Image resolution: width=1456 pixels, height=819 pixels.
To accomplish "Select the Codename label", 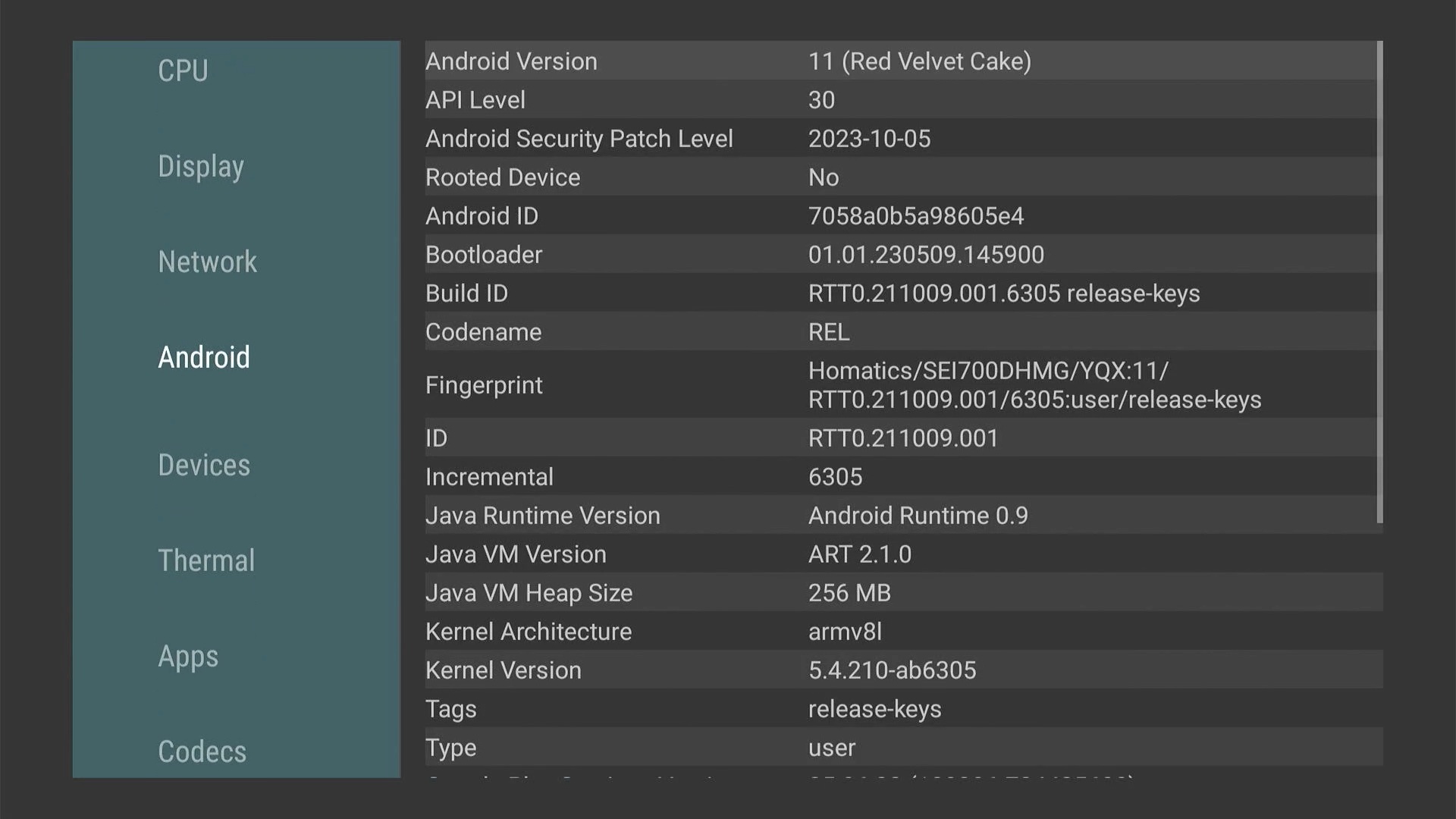I will [484, 331].
